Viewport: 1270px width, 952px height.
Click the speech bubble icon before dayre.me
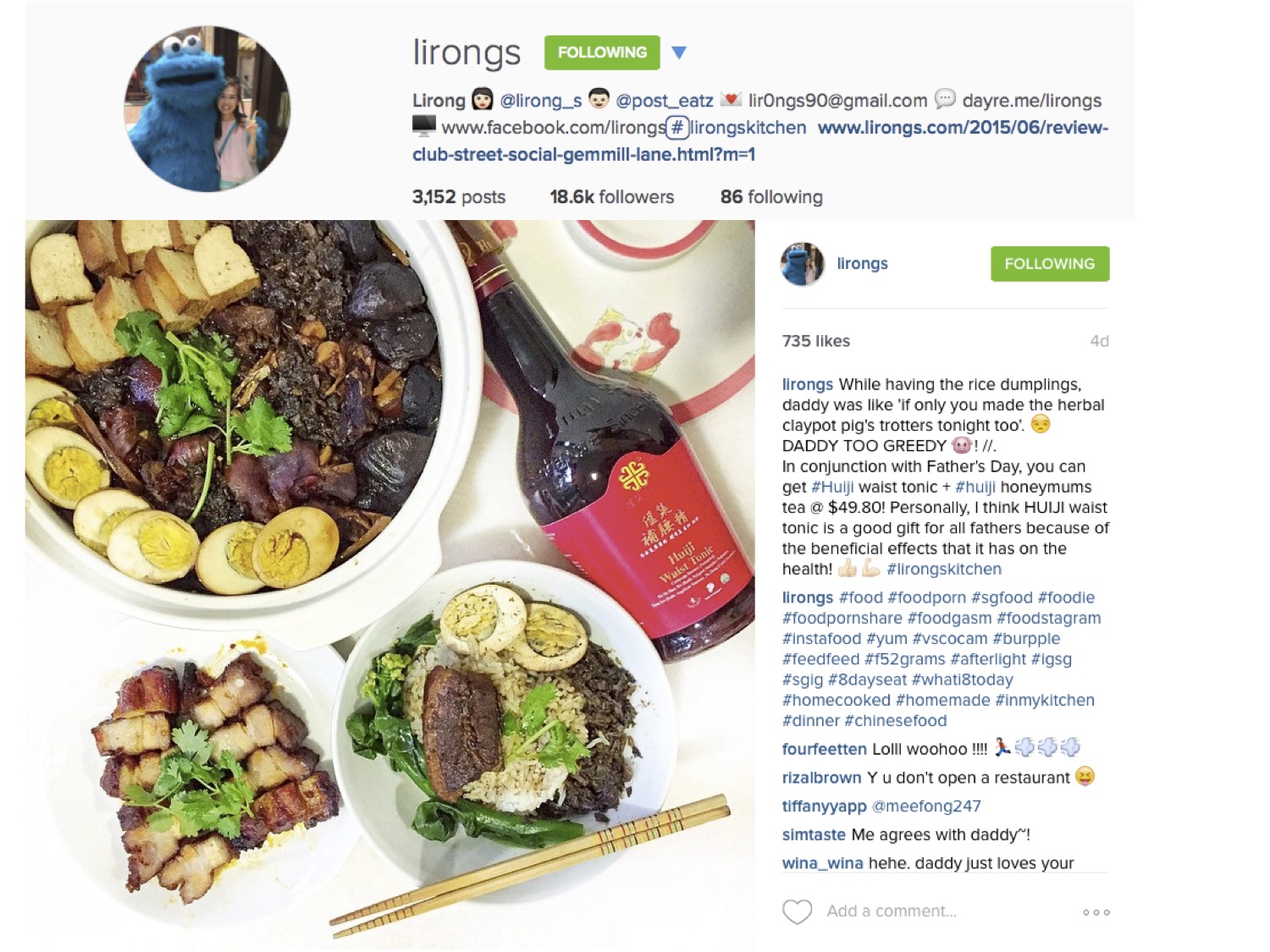coord(945,99)
